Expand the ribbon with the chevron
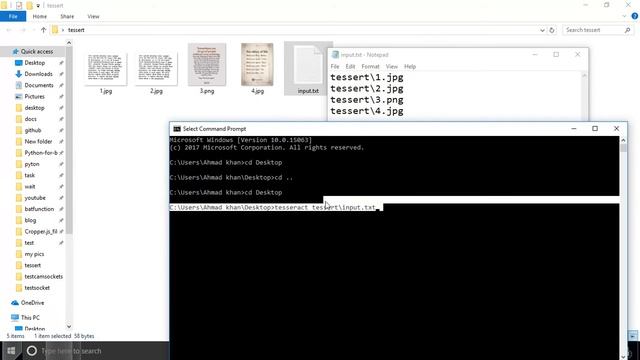The image size is (640, 360). click(x=624, y=16)
